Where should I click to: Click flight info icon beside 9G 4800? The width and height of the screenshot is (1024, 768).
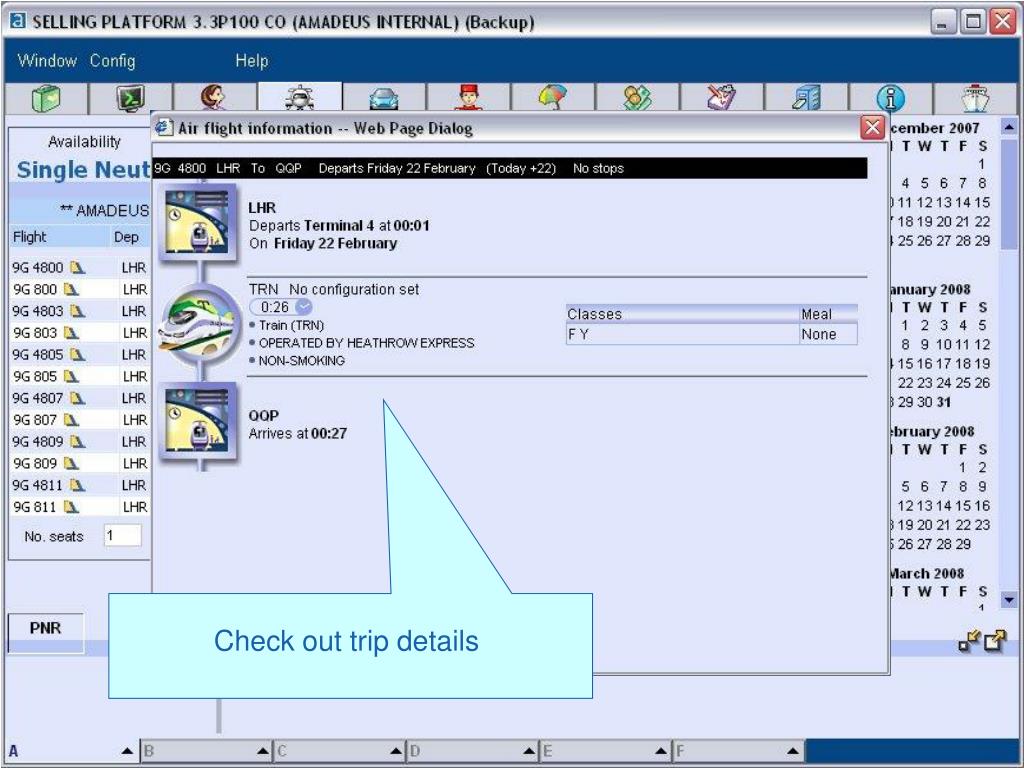click(78, 268)
